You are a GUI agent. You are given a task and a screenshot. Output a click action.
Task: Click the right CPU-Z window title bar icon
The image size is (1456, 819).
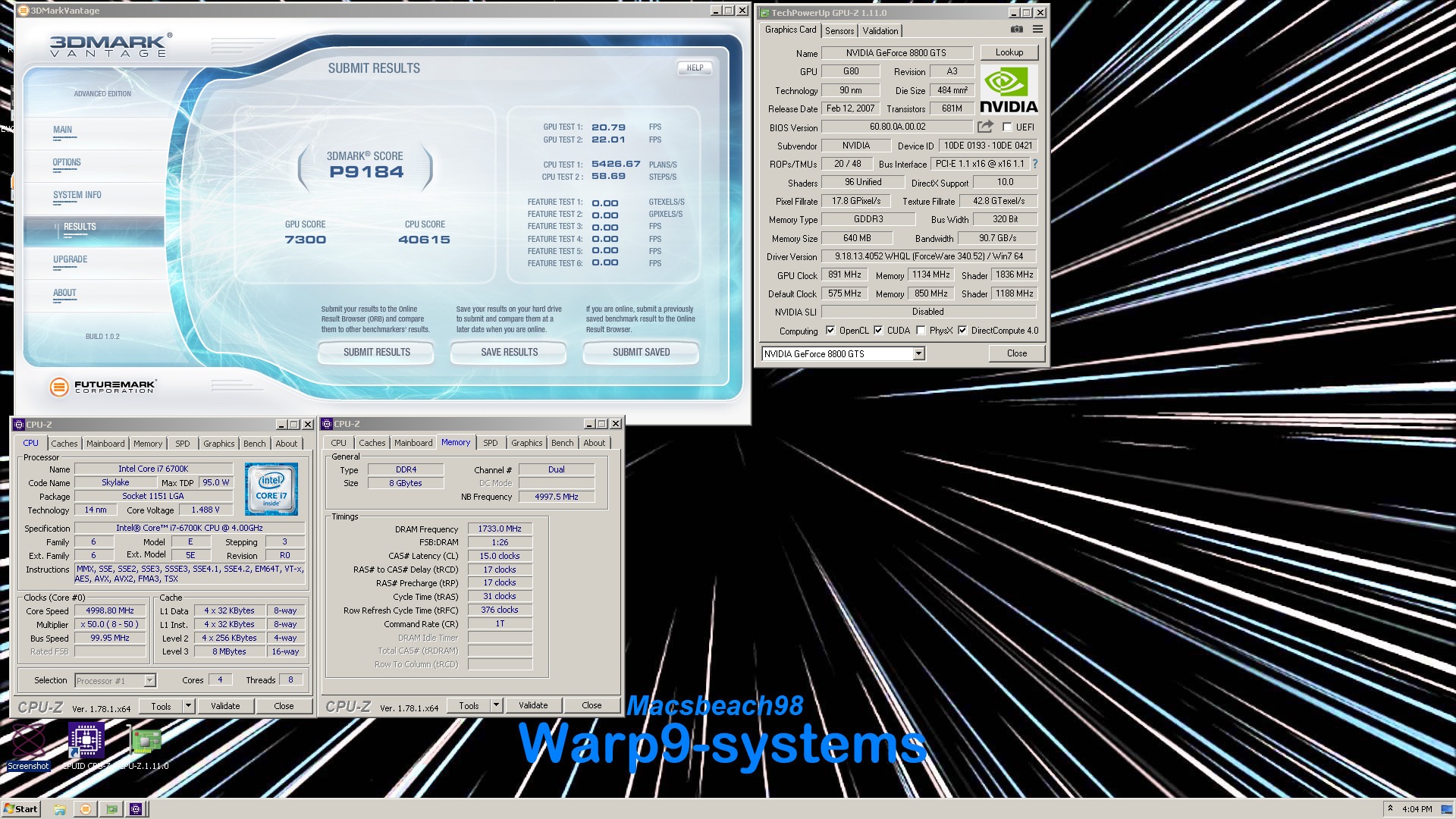pyautogui.click(x=327, y=424)
